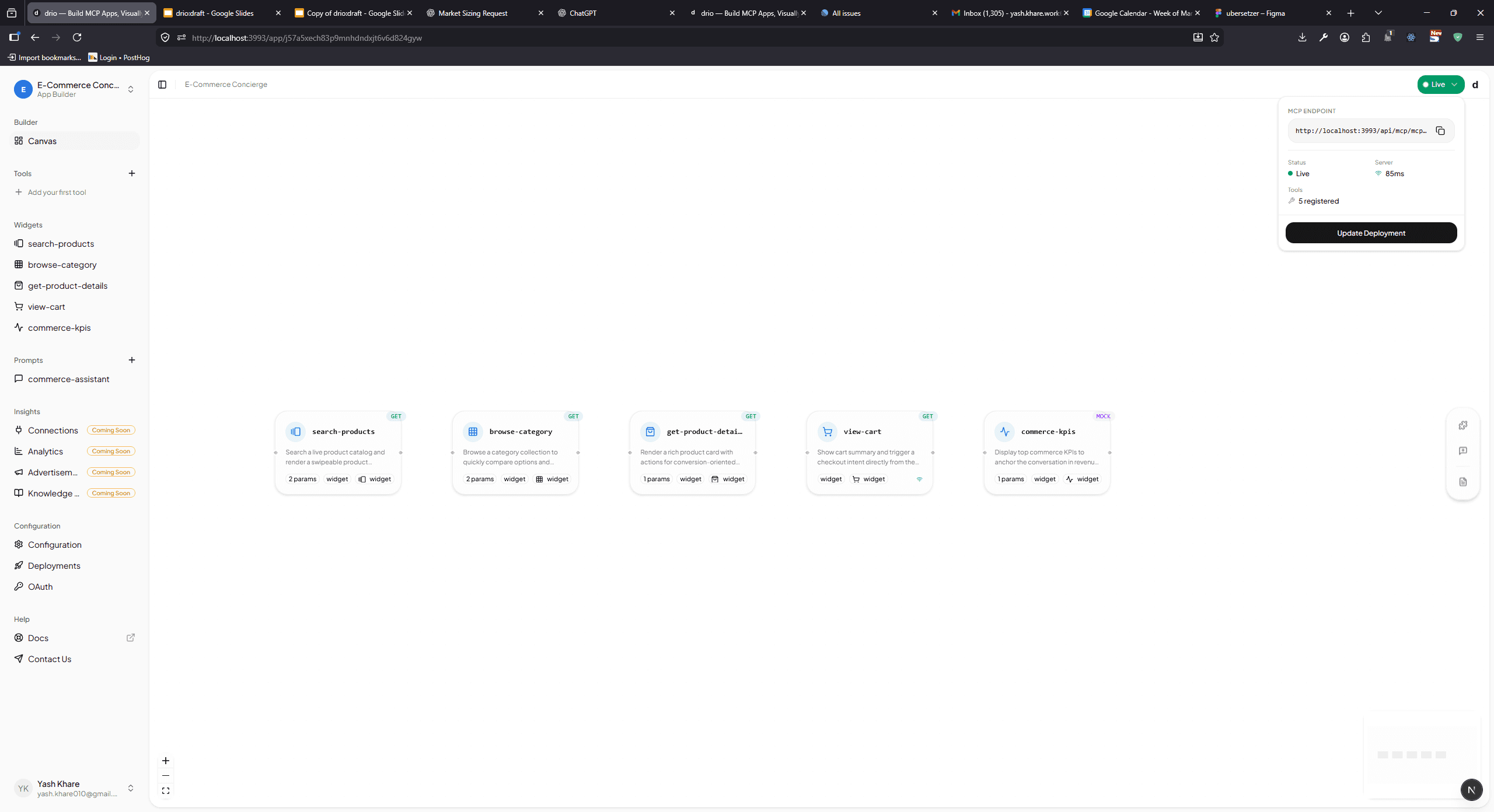
Task: Open the commerce-kpis widget
Action: [59, 327]
